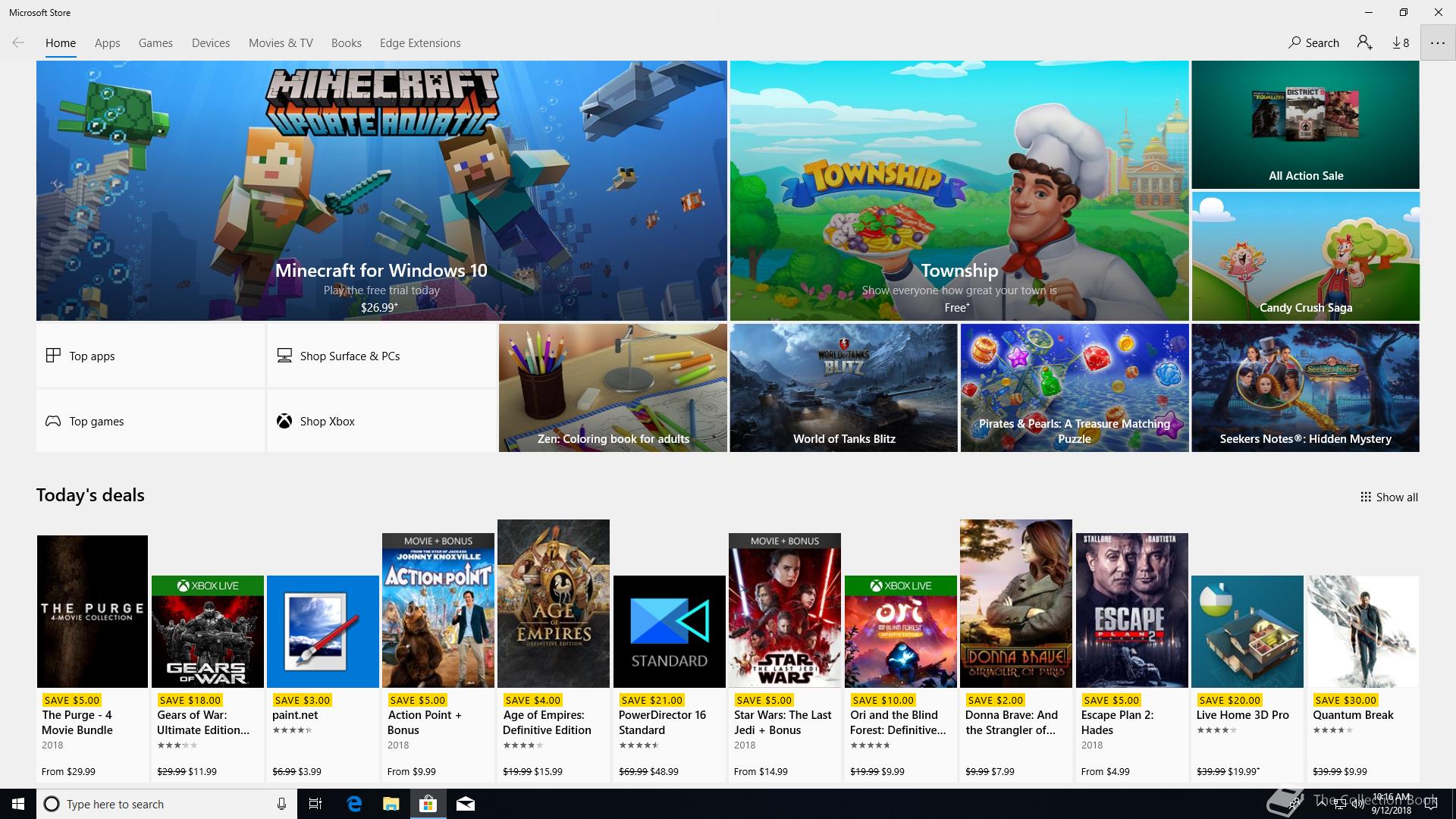Viewport: 1456px width, 819px height.
Task: Click the Top apps grid icon
Action: point(53,356)
